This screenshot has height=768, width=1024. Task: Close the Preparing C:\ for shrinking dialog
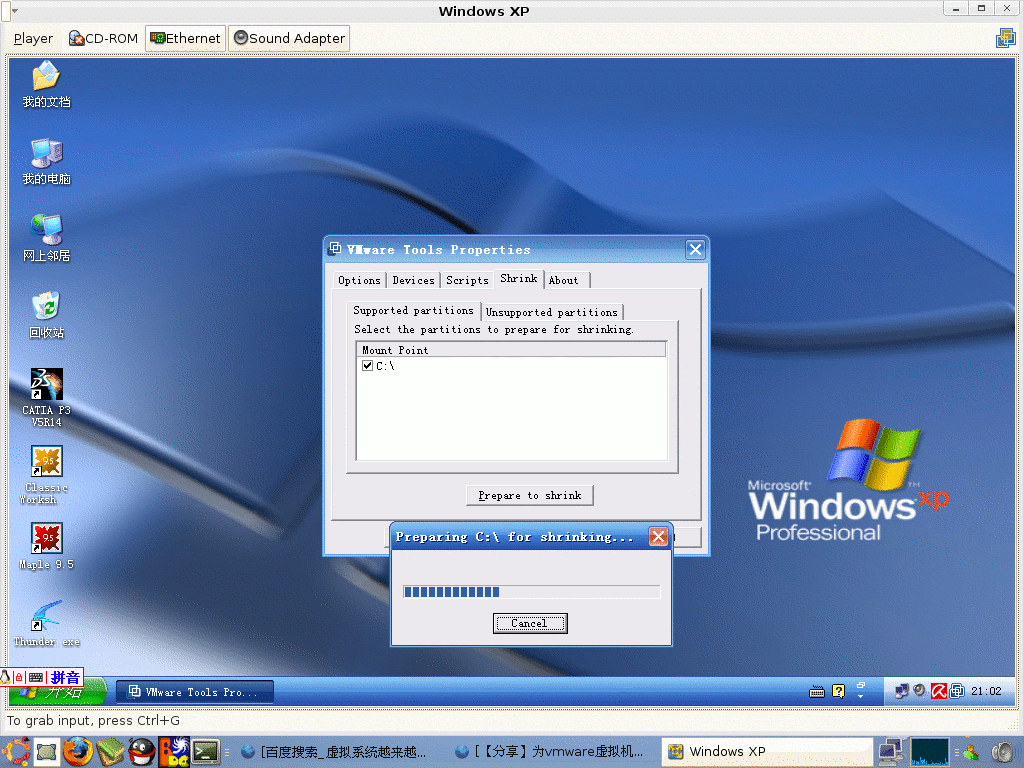pyautogui.click(x=658, y=537)
